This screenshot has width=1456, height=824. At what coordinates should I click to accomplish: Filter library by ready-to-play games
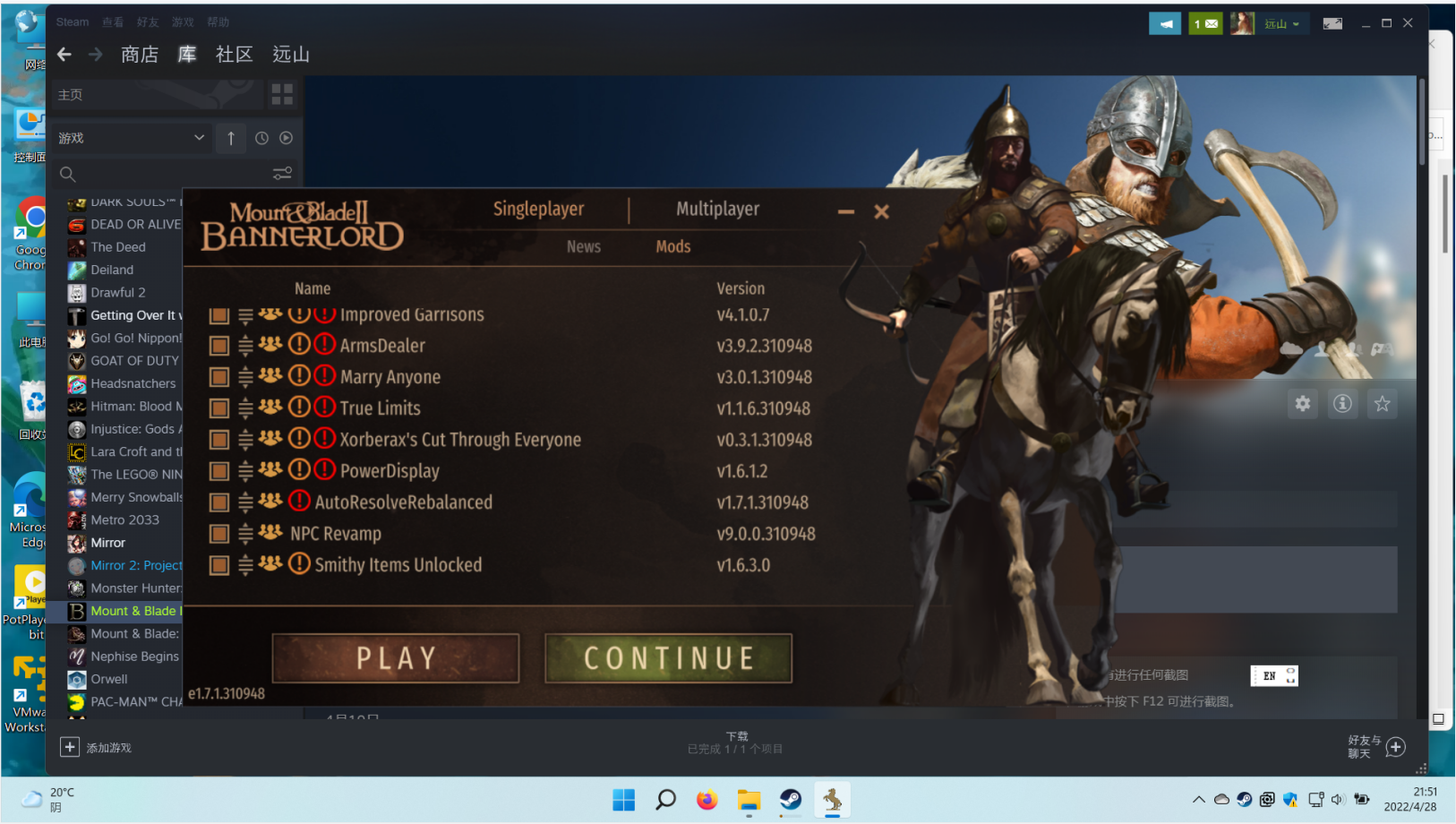click(286, 138)
